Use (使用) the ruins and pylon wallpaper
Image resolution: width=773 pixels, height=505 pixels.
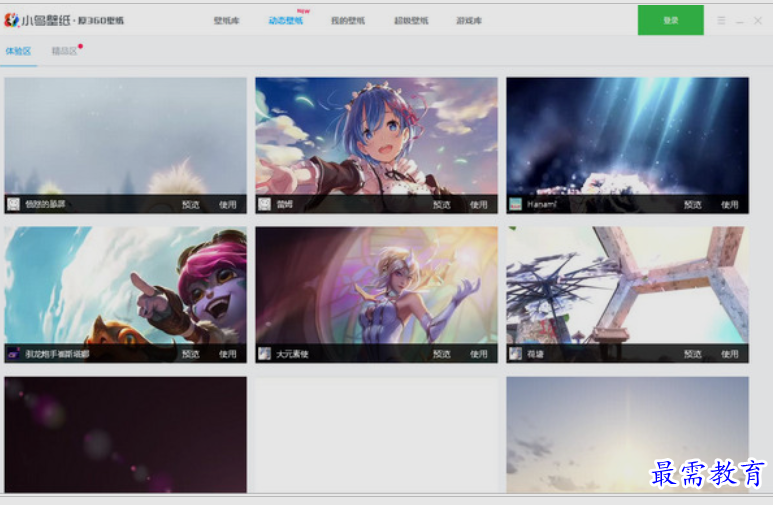pos(730,354)
